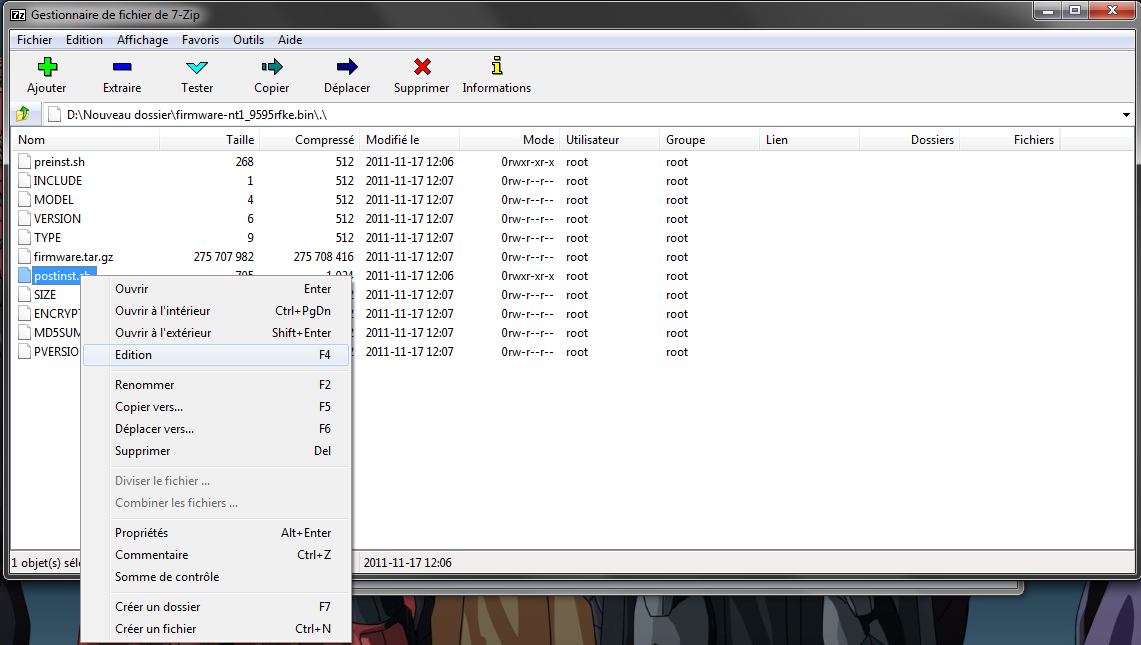Sort by the Groupe column header

click(709, 140)
